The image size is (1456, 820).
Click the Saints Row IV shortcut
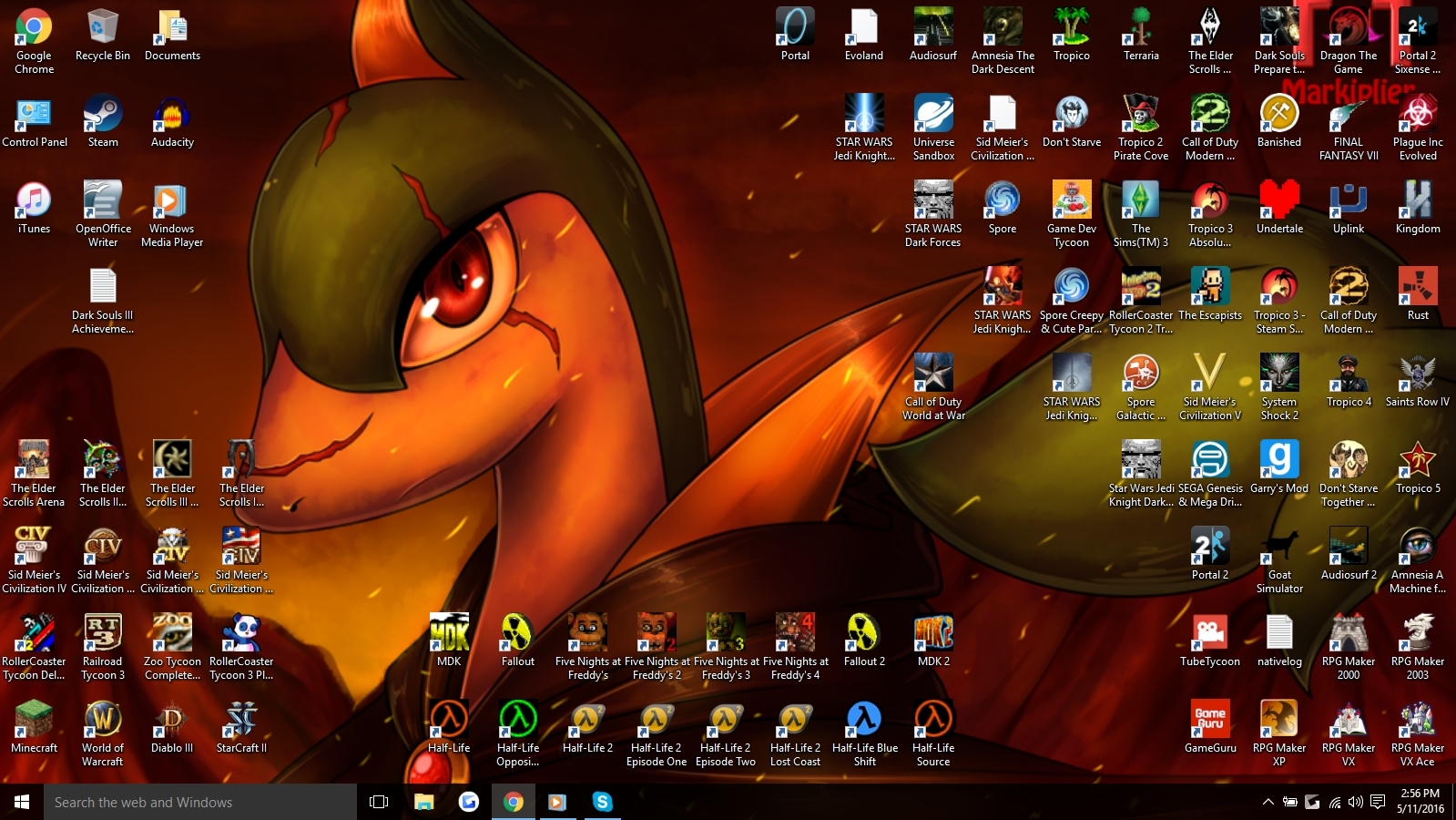[x=1418, y=382]
